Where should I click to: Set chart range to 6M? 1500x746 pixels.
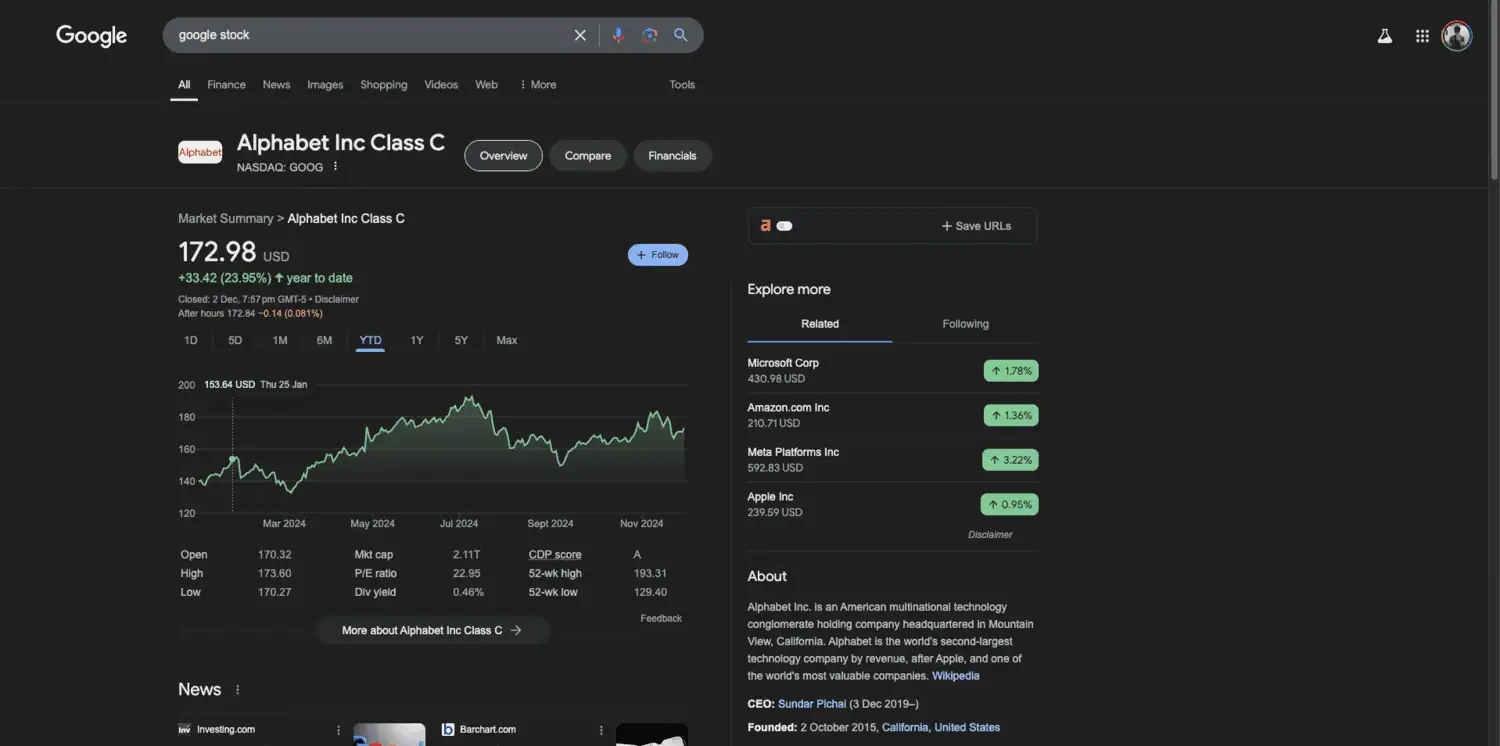(324, 341)
